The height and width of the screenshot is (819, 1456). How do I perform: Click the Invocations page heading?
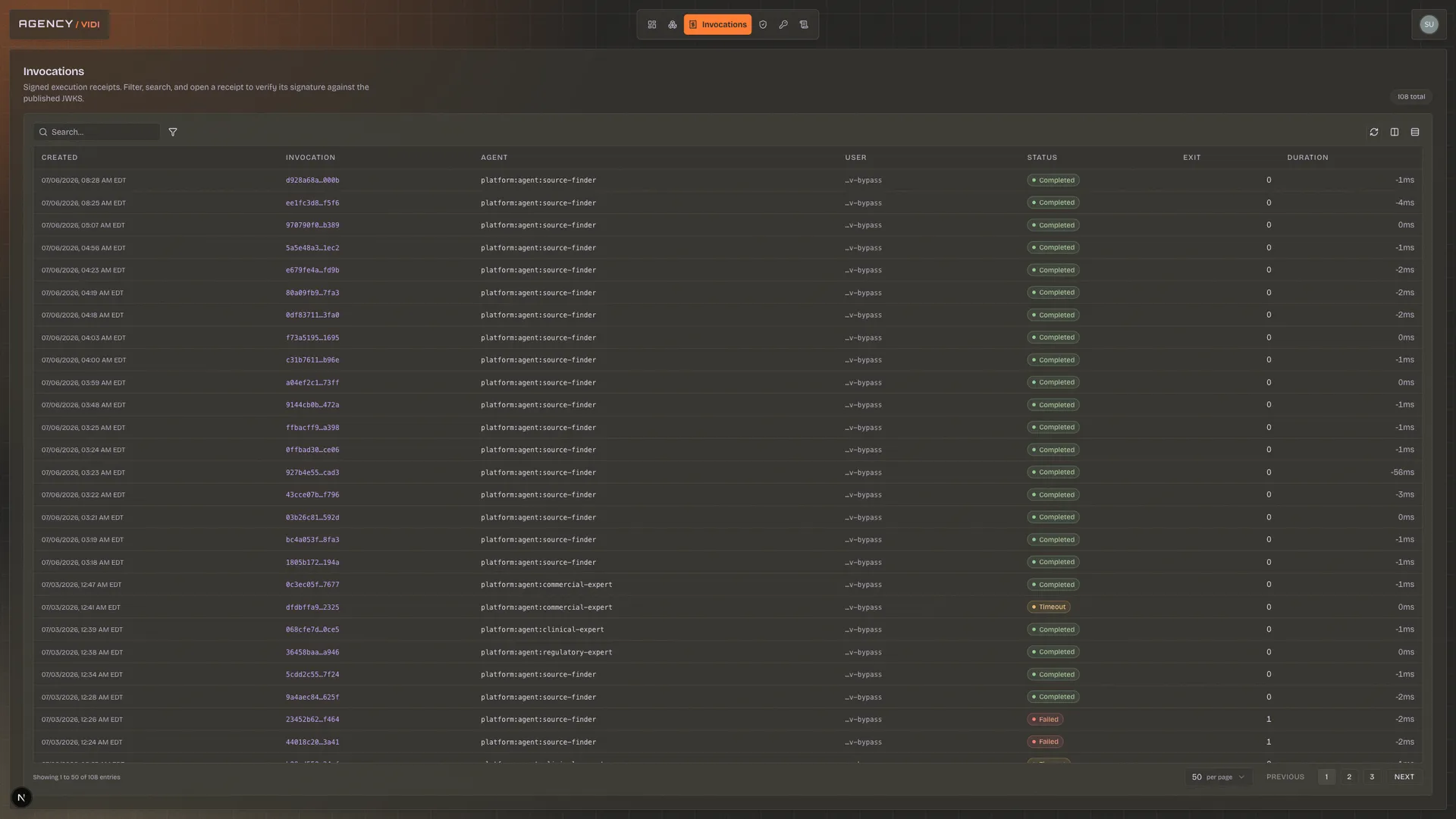pyautogui.click(x=54, y=71)
